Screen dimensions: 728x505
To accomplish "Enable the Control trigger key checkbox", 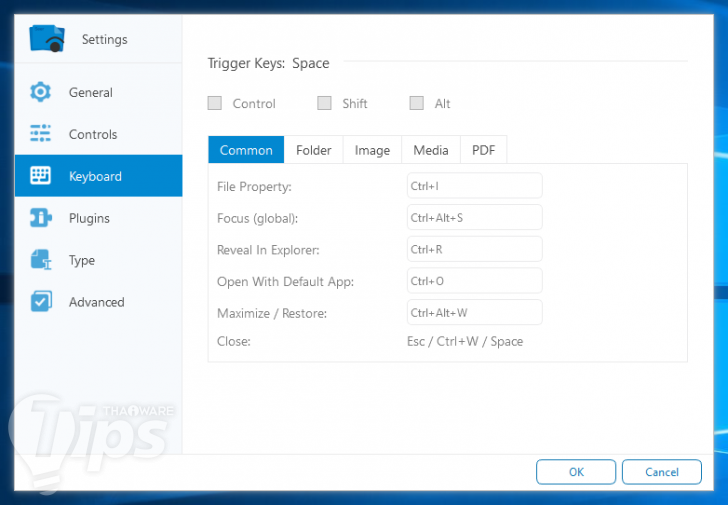I will click(215, 103).
